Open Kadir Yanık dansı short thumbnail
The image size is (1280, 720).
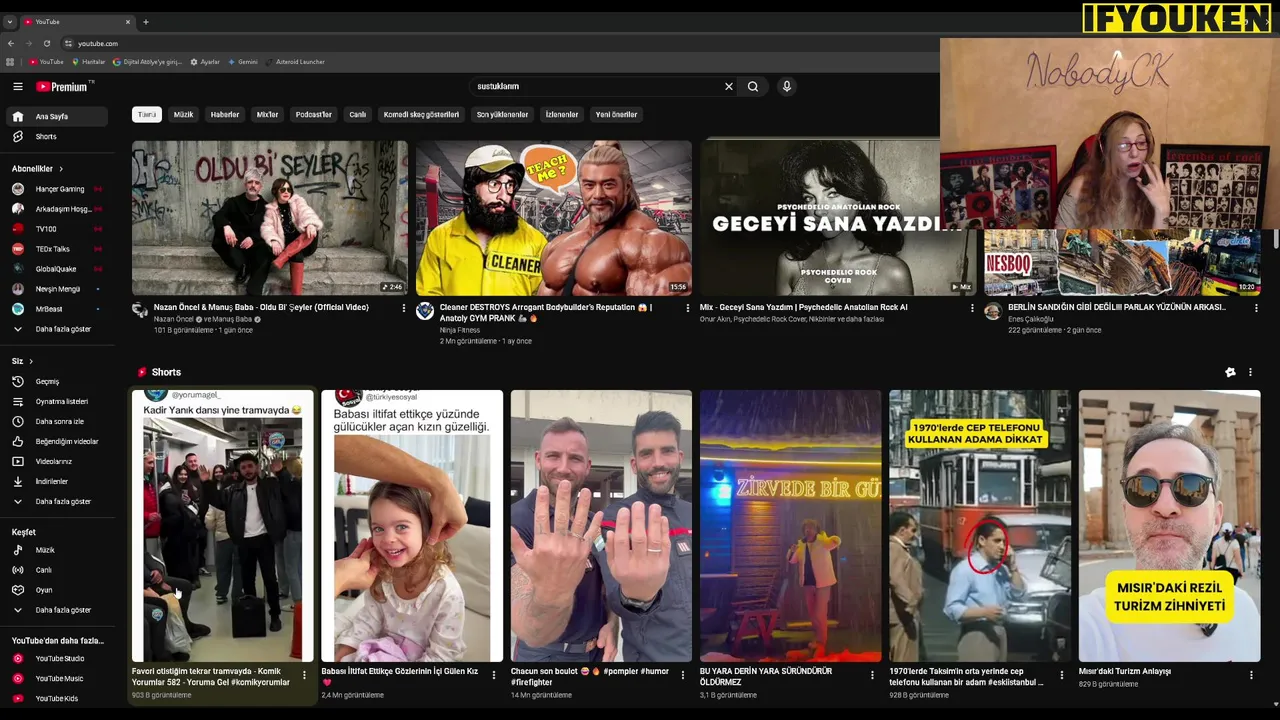pos(222,526)
